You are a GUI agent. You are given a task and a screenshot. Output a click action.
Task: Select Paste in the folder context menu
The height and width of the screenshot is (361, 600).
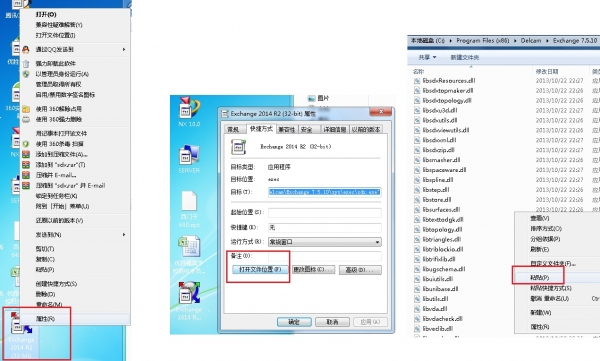(540, 278)
